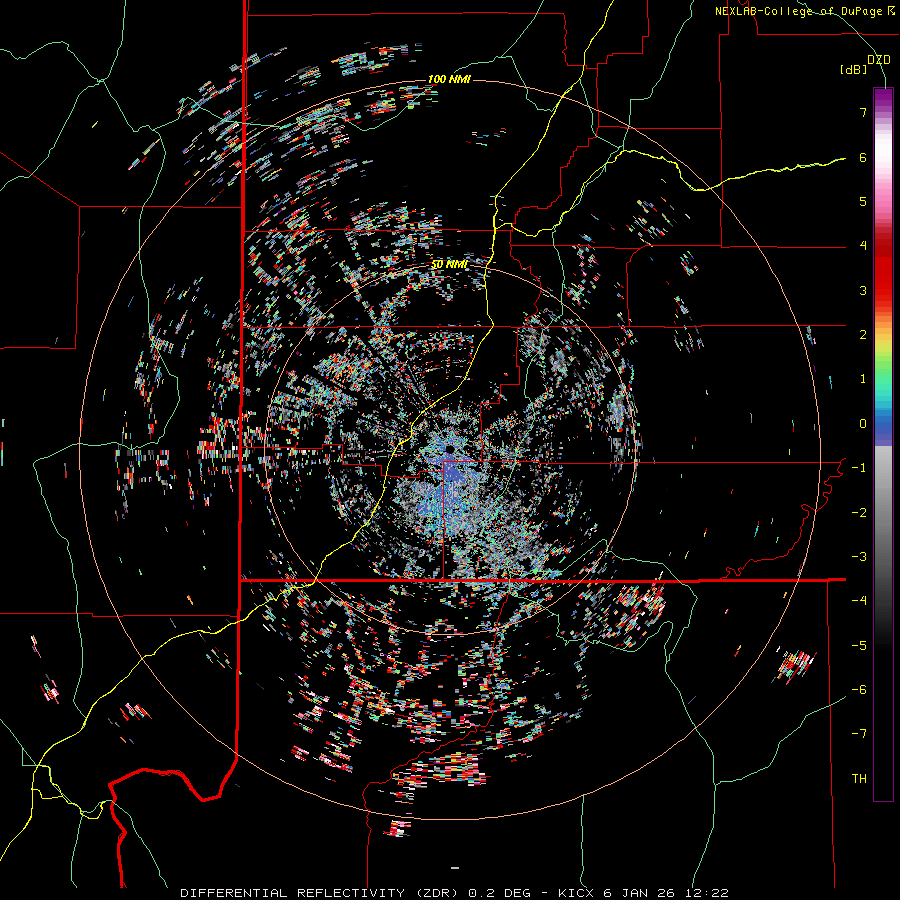Click the 100 NMI range ring label
This screenshot has height=900, width=900.
coord(449,79)
